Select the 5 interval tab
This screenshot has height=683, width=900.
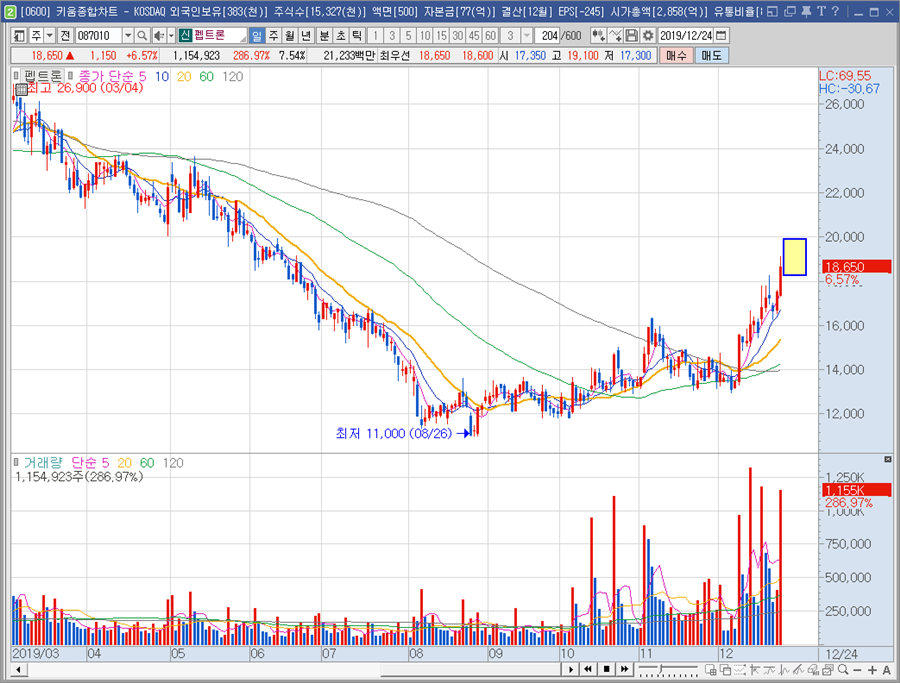coord(408,36)
